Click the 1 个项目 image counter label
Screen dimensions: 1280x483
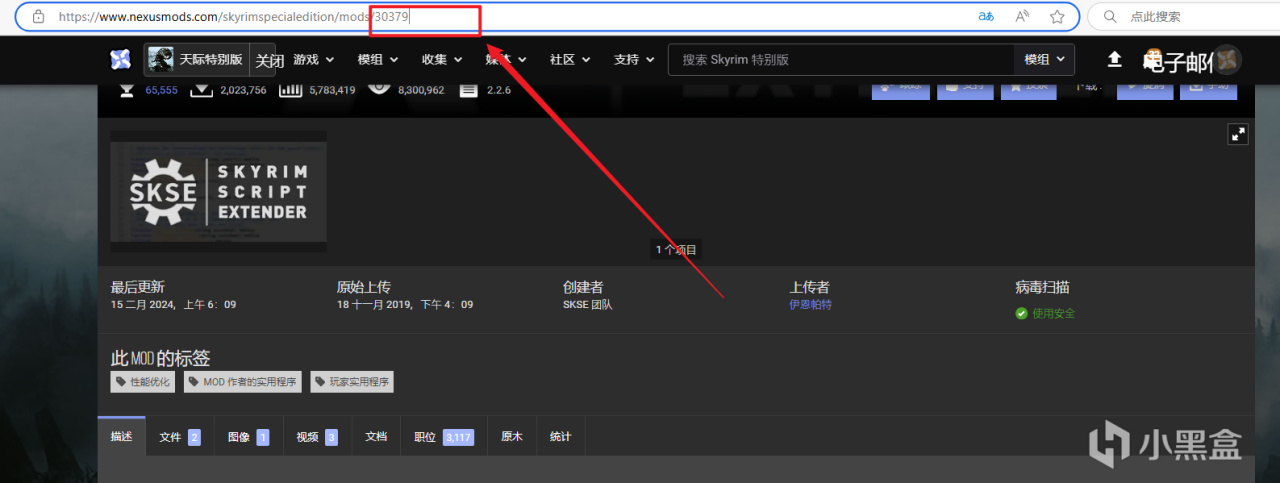pos(677,250)
